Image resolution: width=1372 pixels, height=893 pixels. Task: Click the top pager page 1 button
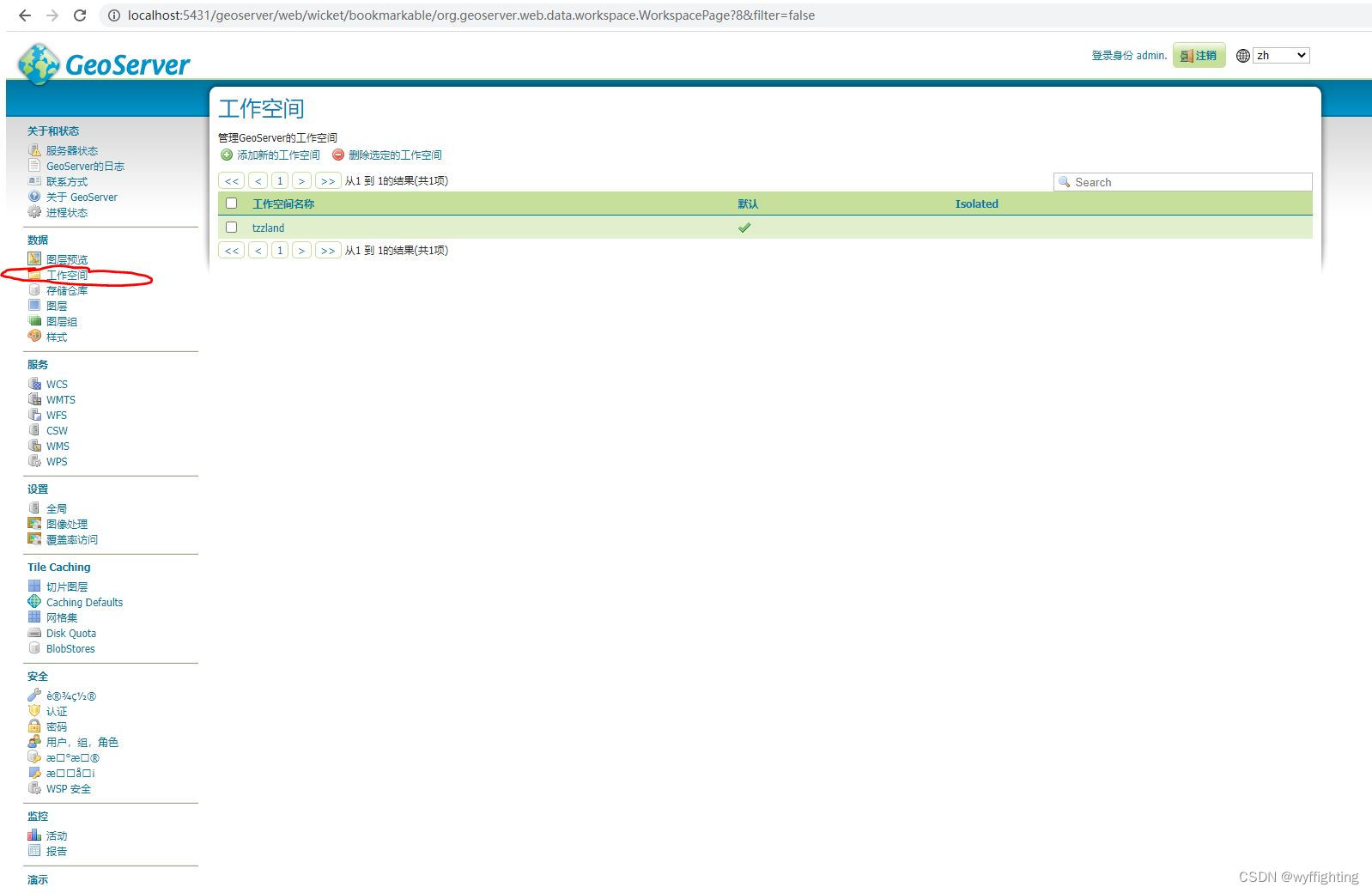click(x=280, y=180)
